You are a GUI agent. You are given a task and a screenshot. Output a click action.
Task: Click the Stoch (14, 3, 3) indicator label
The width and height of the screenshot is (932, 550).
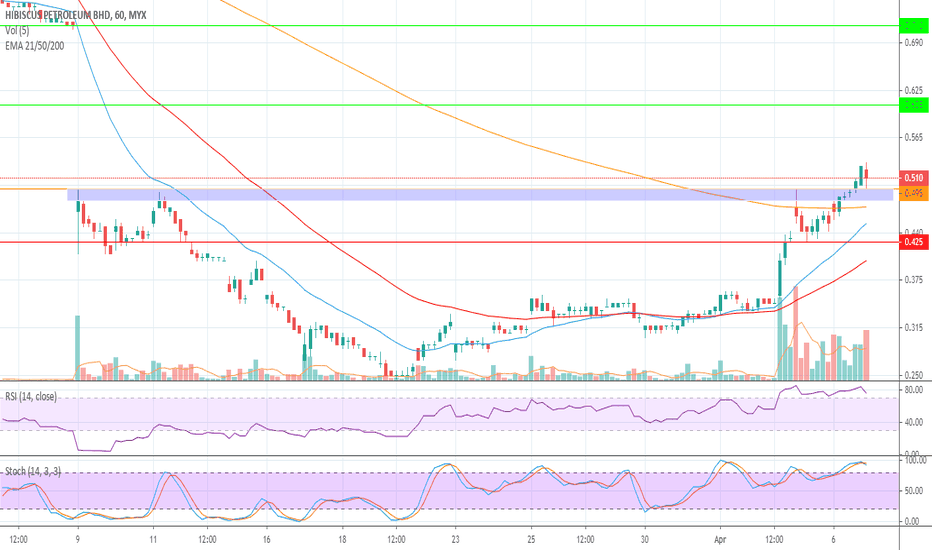point(33,471)
